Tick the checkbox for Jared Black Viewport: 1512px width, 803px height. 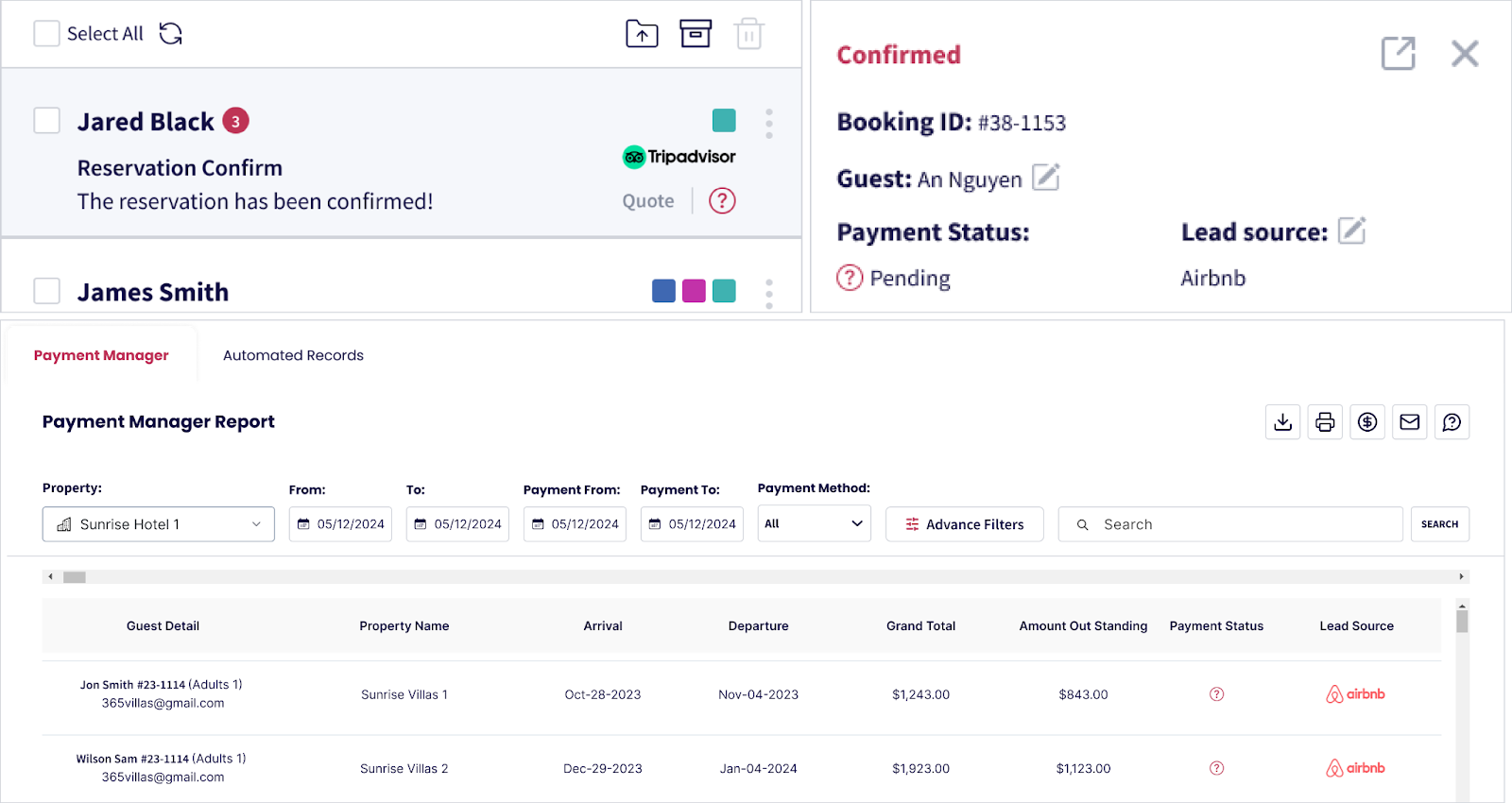46,121
